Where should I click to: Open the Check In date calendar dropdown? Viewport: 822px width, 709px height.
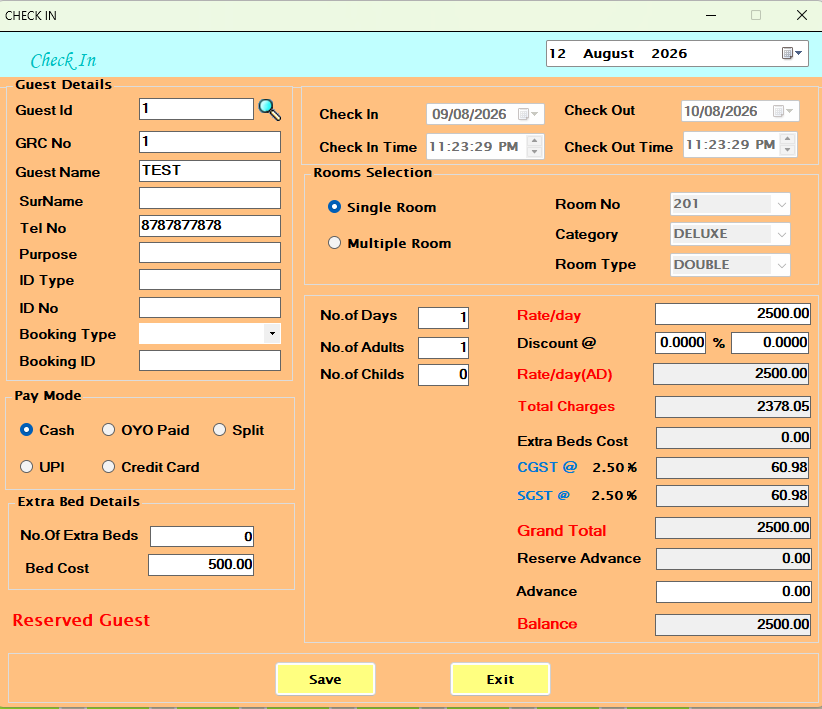coord(528,114)
